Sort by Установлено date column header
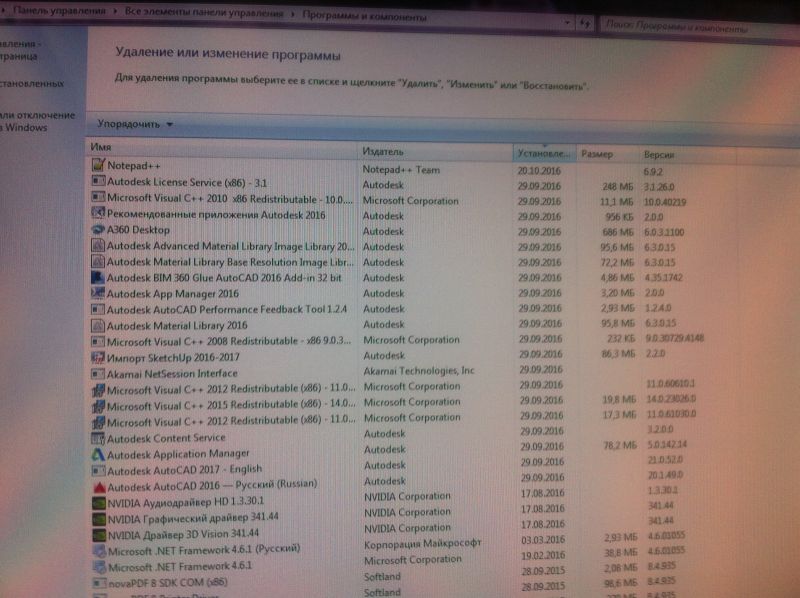Screen dimensions: 800x598 click(544, 153)
